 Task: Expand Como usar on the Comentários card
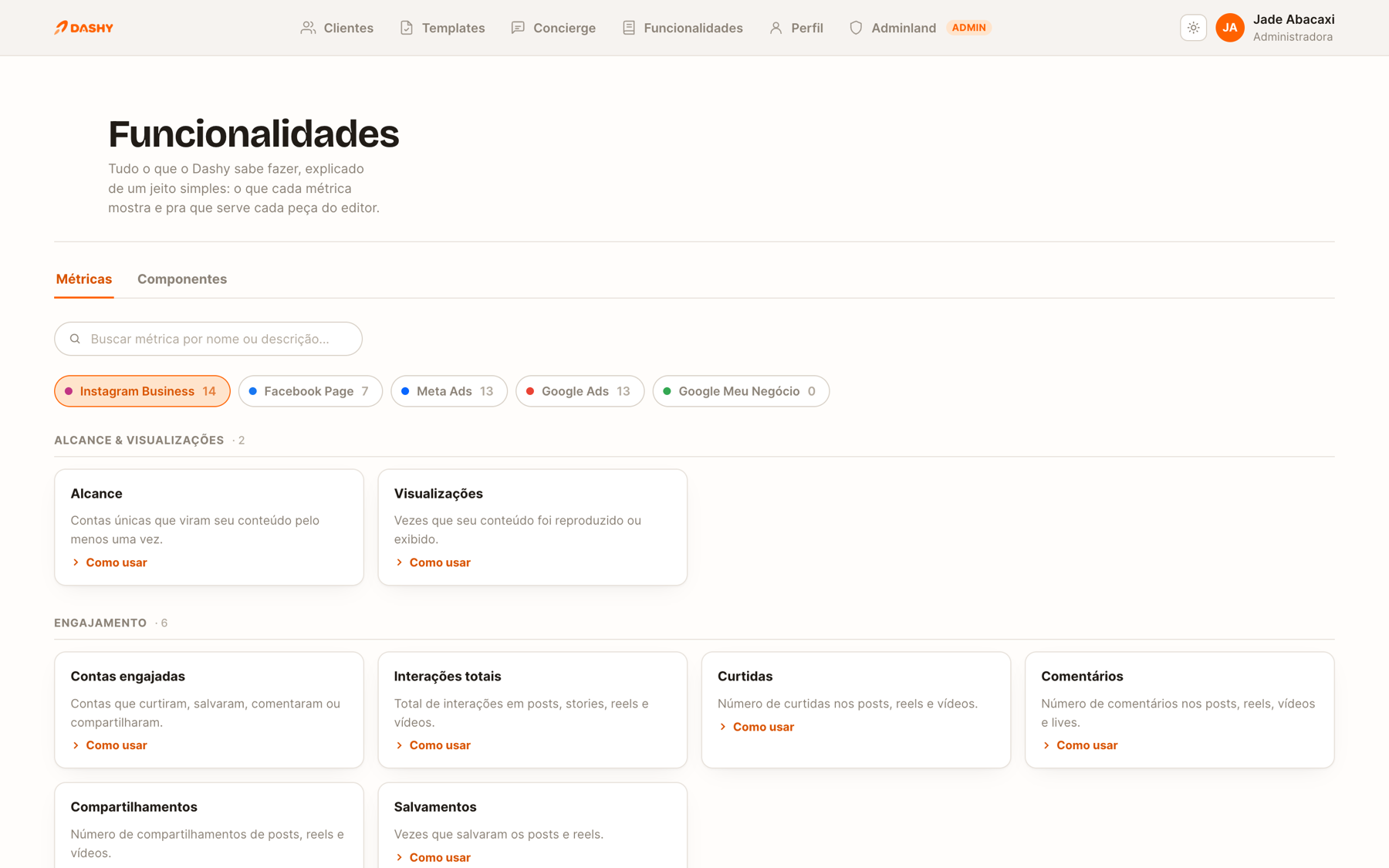[x=1079, y=745]
